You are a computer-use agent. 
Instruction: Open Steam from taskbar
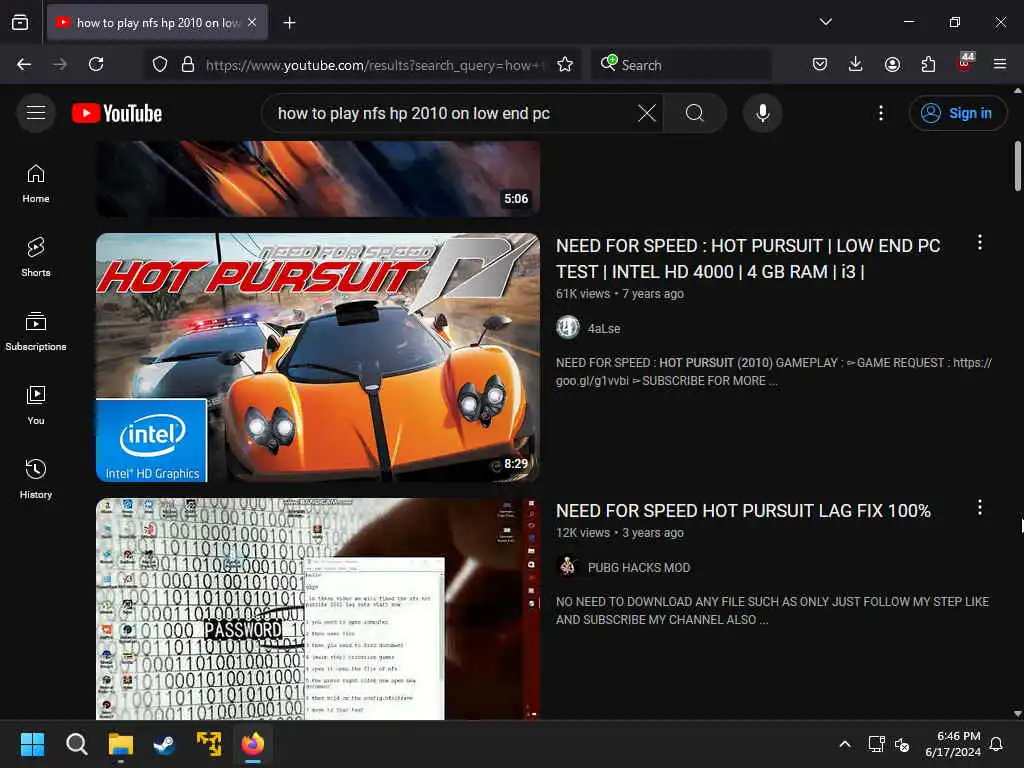click(x=164, y=744)
